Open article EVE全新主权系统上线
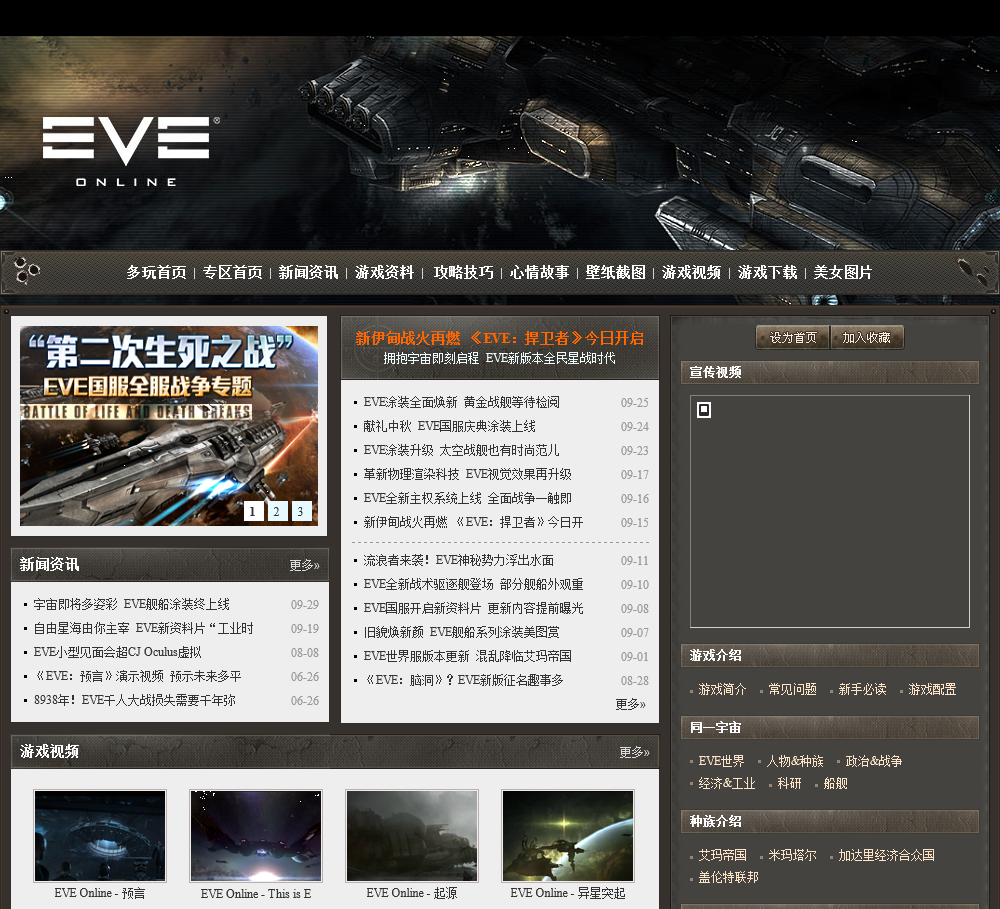 click(x=467, y=498)
